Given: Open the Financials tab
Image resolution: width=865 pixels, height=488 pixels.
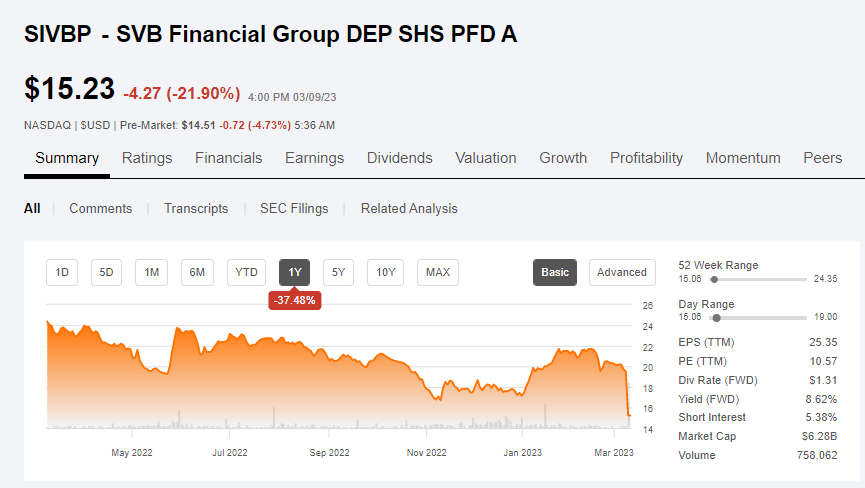Looking at the screenshot, I should [228, 158].
